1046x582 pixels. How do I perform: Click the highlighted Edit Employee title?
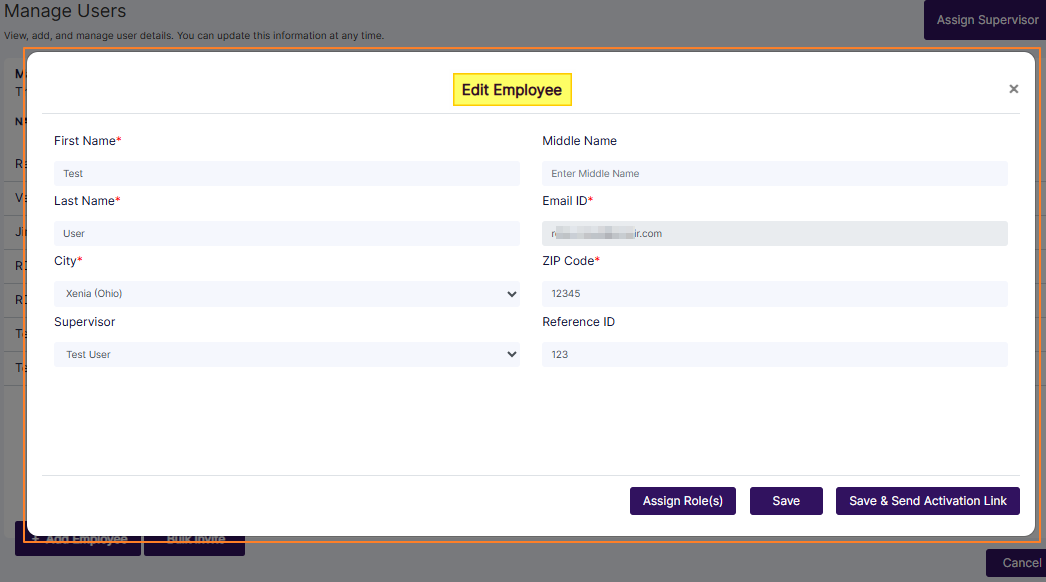click(x=511, y=89)
